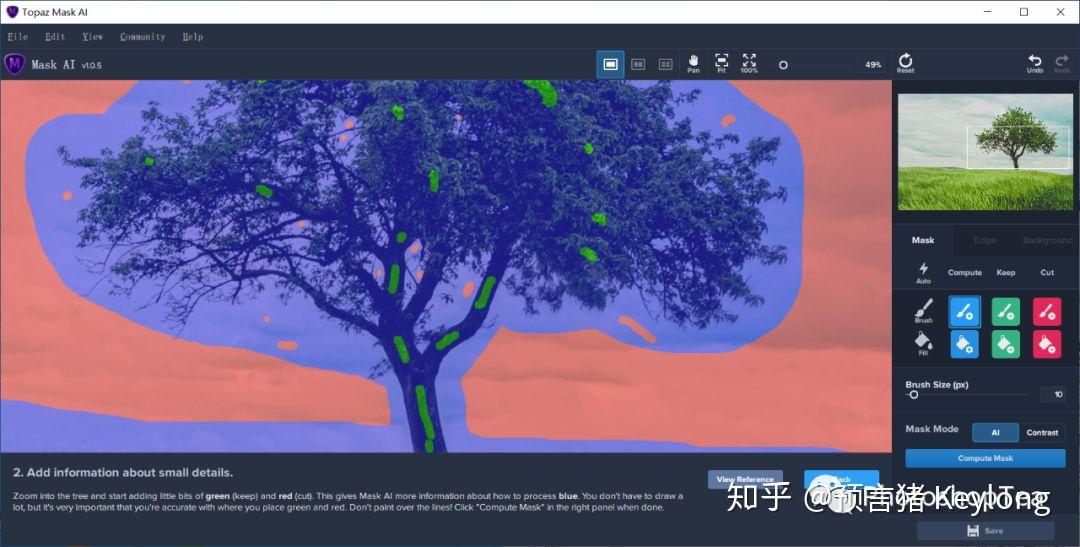Viewport: 1080px width, 547px height.
Task: Run the Auto mask lightning icon
Action: tap(924, 273)
